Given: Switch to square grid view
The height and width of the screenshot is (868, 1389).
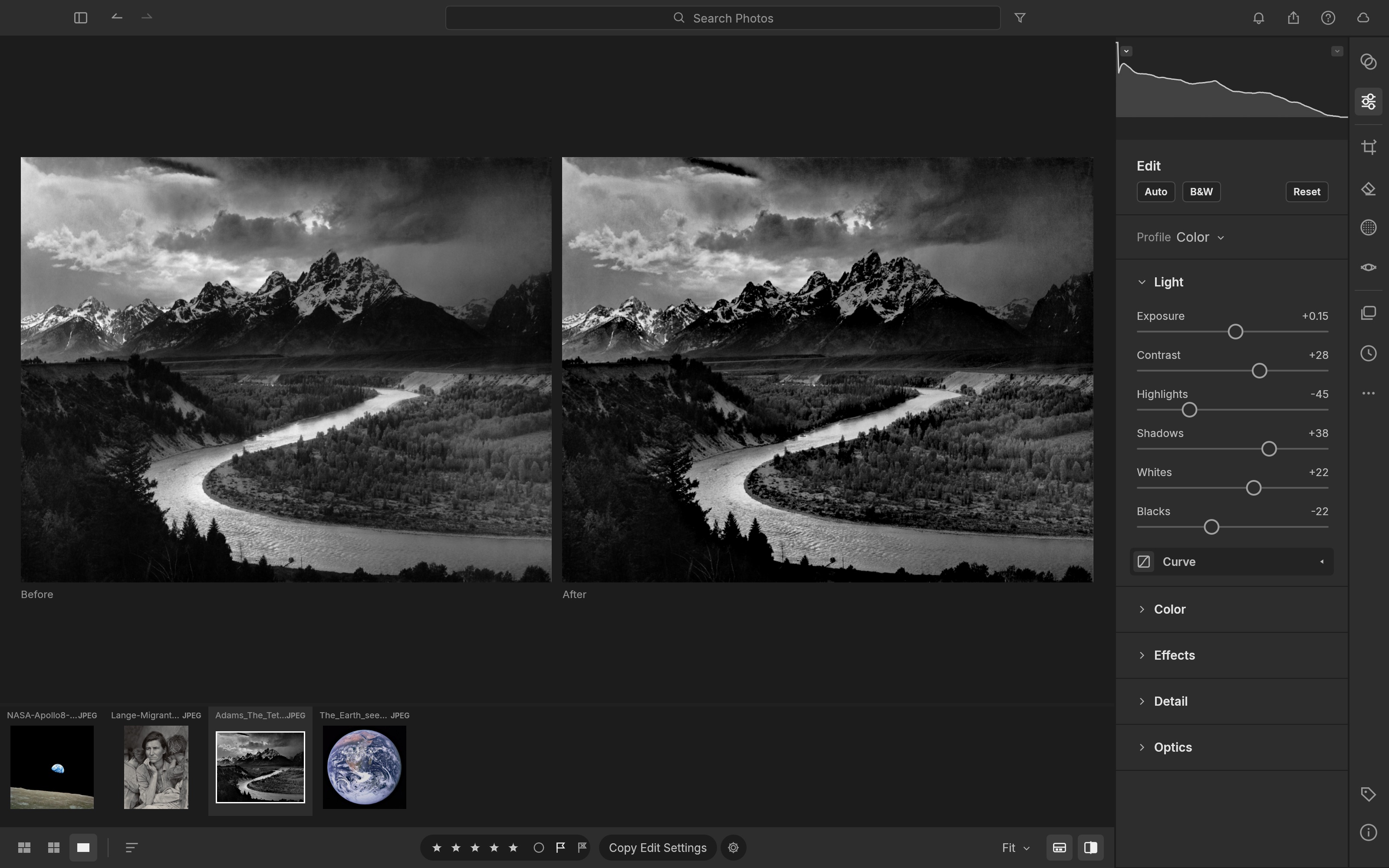Looking at the screenshot, I should pos(53,847).
